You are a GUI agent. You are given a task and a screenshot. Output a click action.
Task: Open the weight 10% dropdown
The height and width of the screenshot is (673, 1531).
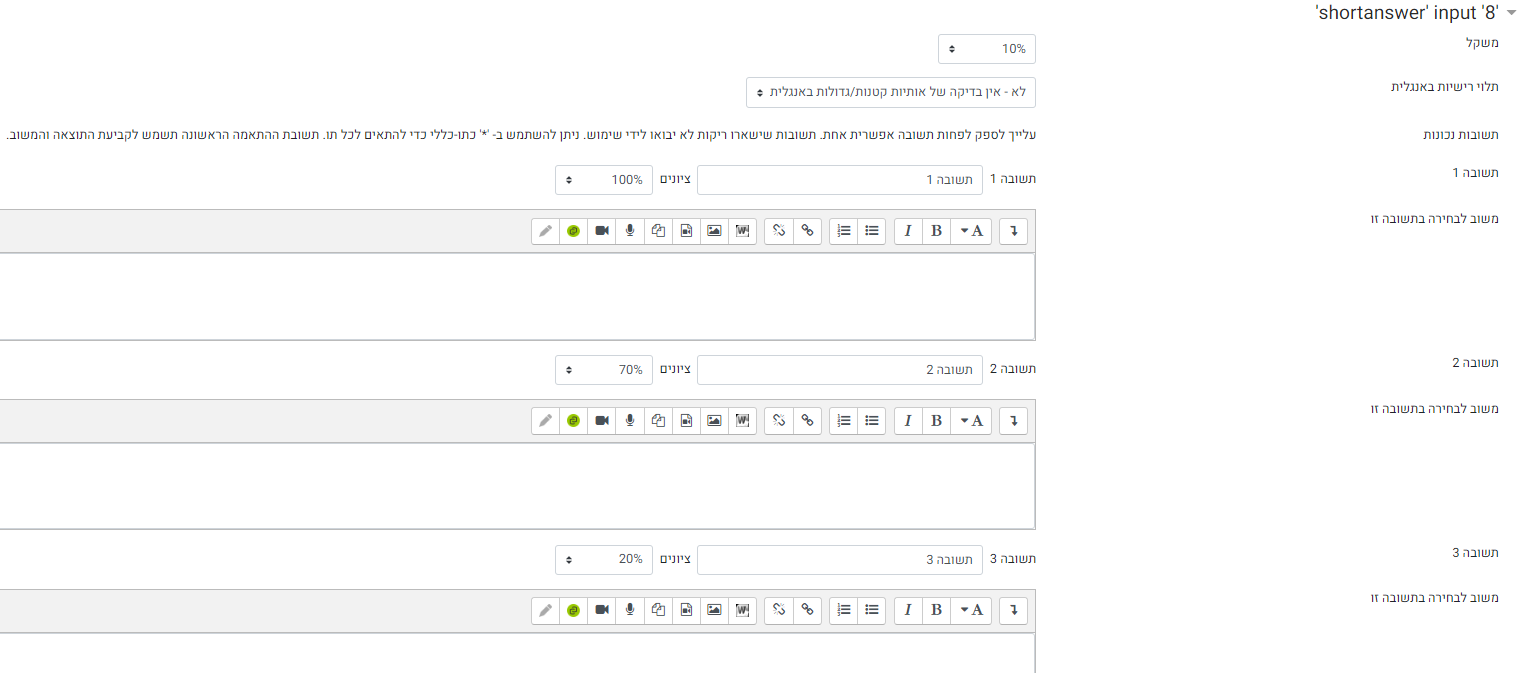(x=987, y=49)
